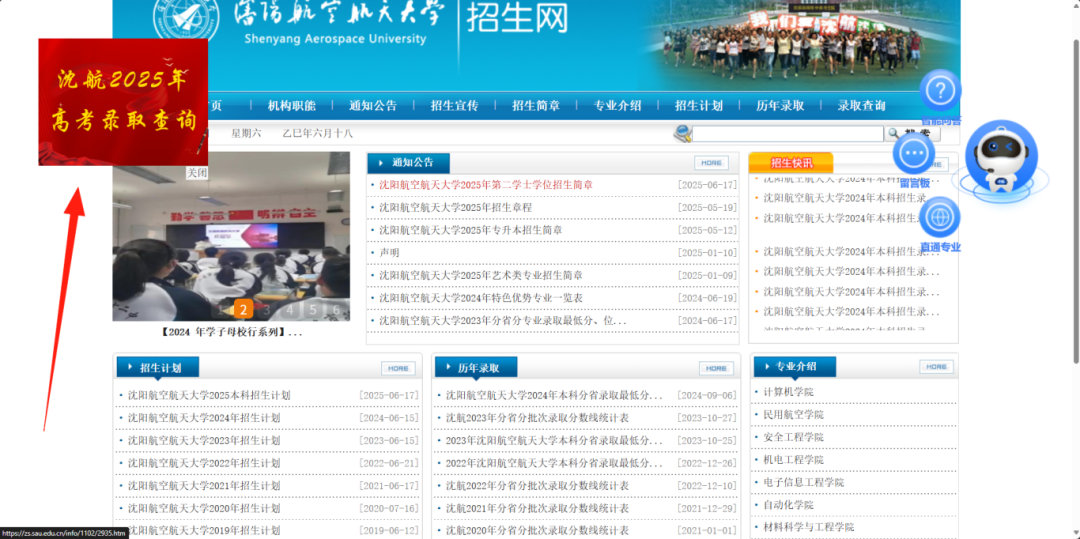Open the 机构职能 navigation menu
This screenshot has height=539, width=1080.
(291, 106)
